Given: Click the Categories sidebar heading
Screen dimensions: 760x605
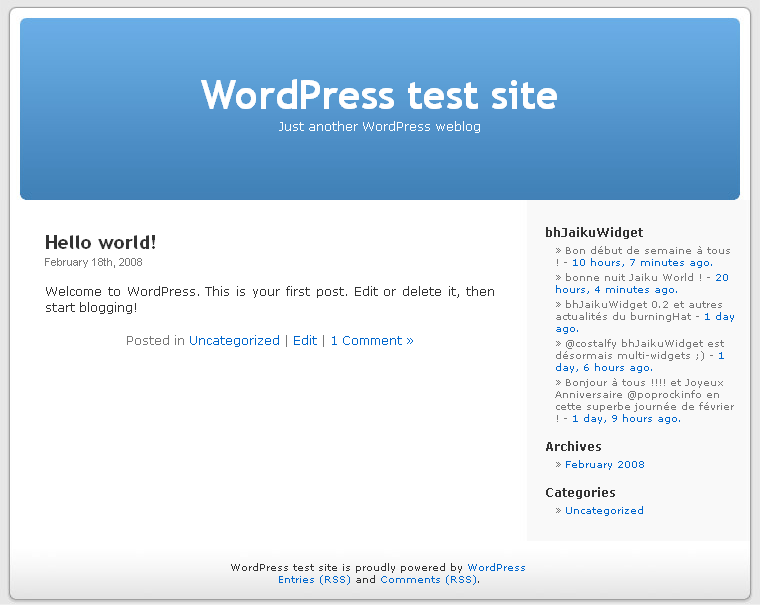Looking at the screenshot, I should pyautogui.click(x=580, y=493).
